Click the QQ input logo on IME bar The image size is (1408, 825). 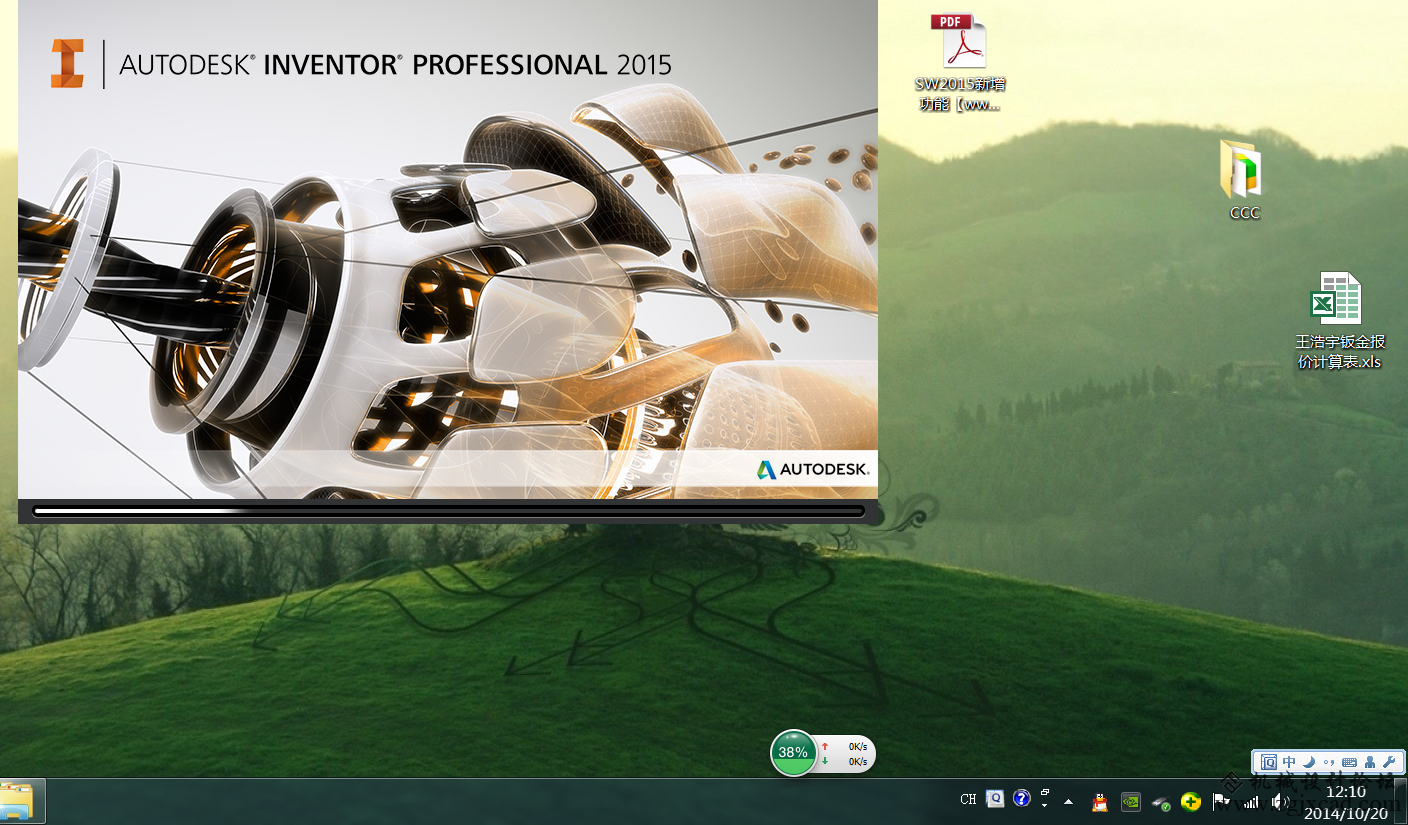click(x=1269, y=762)
